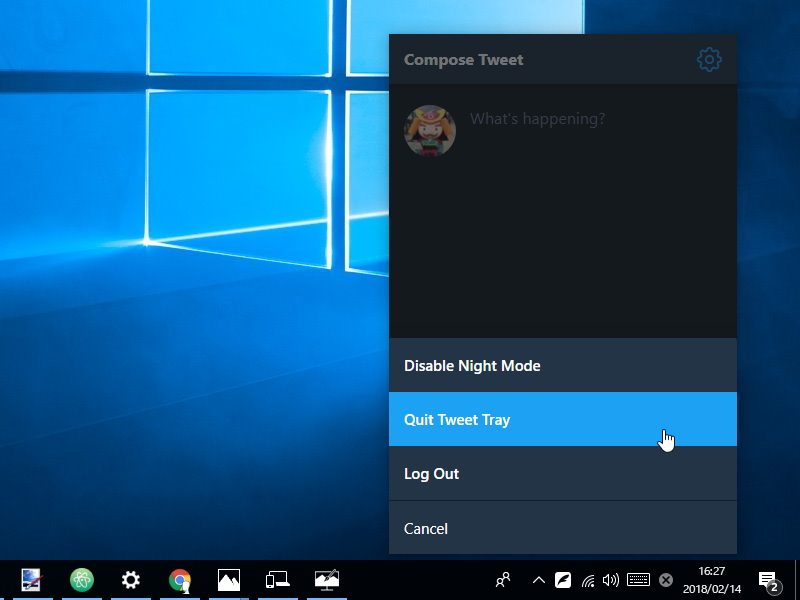Screen dimensions: 800x600
Task: Open Action Center notifications icon
Action: click(769, 581)
